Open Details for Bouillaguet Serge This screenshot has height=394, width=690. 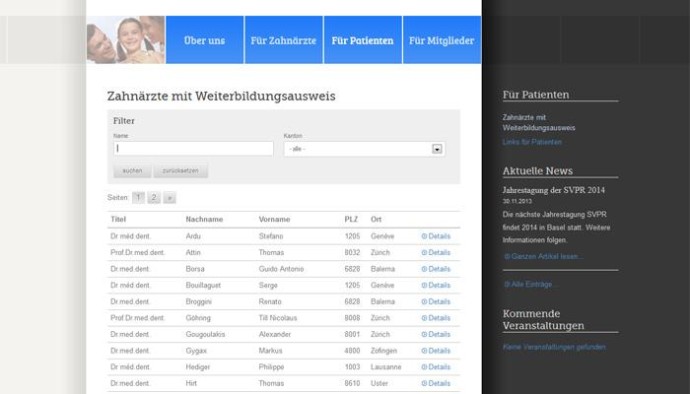tap(436, 285)
